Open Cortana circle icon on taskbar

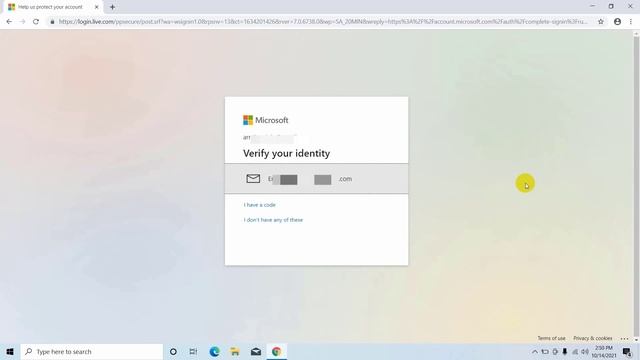click(173, 351)
